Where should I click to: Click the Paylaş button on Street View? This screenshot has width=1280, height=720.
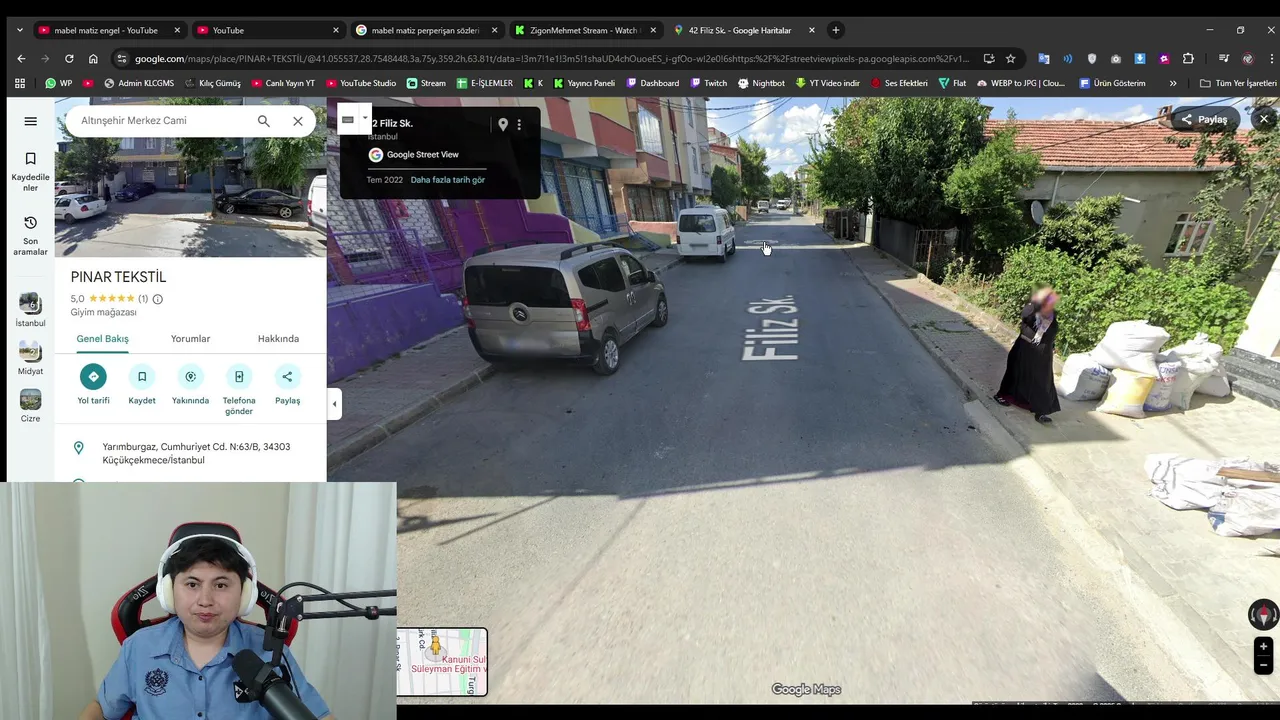click(x=1204, y=119)
